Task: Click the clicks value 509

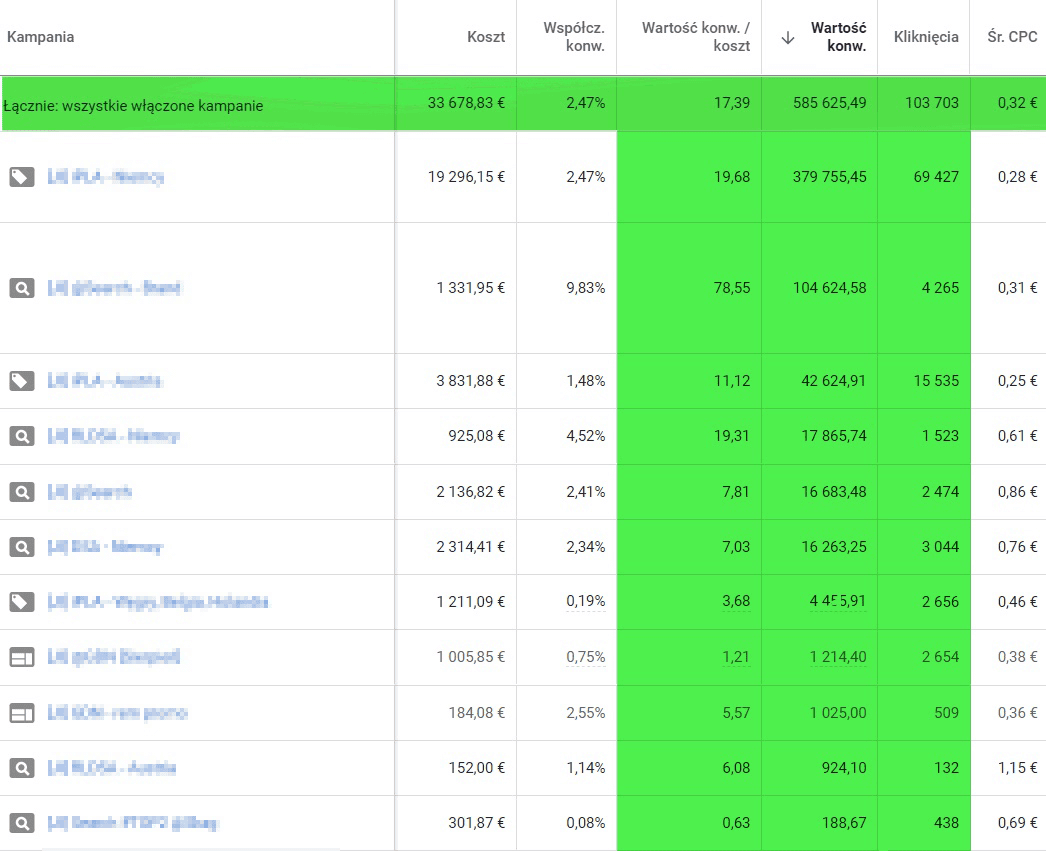Action: tap(946, 713)
